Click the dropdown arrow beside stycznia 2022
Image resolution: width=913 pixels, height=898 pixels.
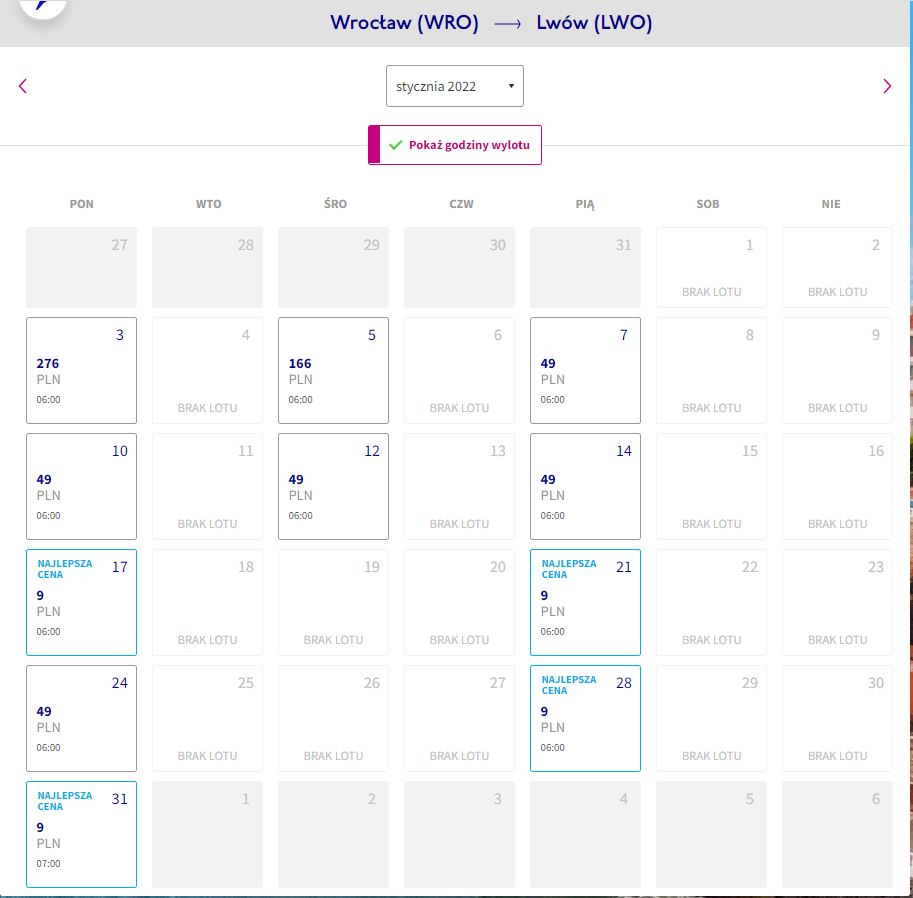point(511,86)
